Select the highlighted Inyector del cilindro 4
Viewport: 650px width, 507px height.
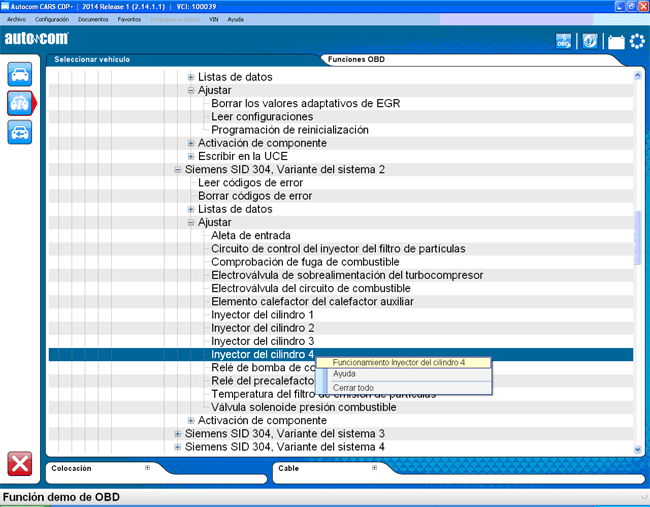[x=262, y=354]
